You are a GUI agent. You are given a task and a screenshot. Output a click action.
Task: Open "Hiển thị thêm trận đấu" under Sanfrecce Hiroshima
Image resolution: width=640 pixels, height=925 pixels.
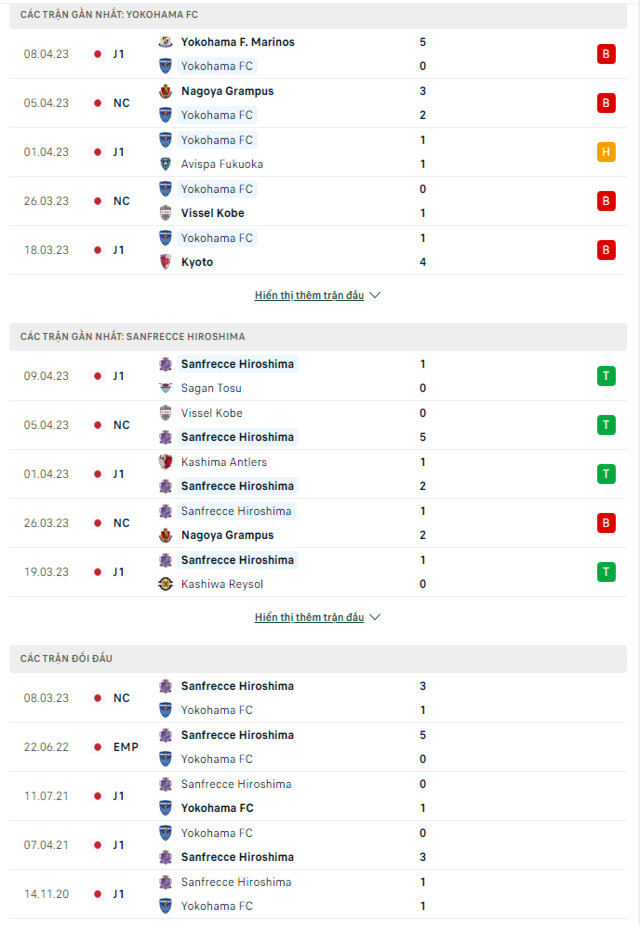[309, 617]
